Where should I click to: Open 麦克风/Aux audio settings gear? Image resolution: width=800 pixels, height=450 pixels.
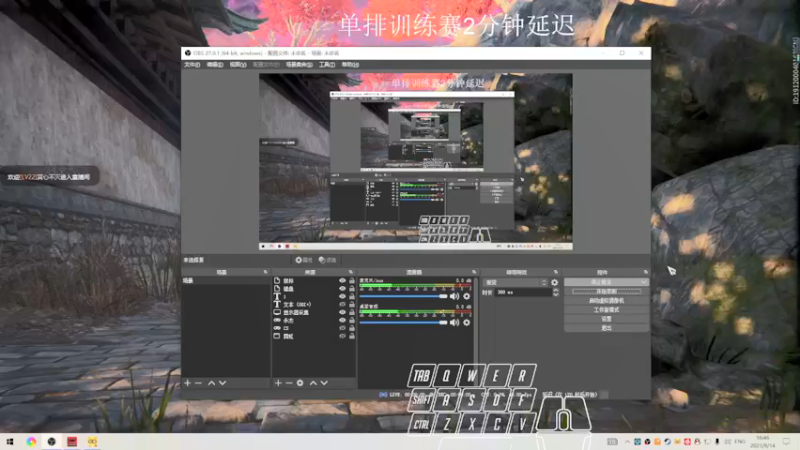466,296
